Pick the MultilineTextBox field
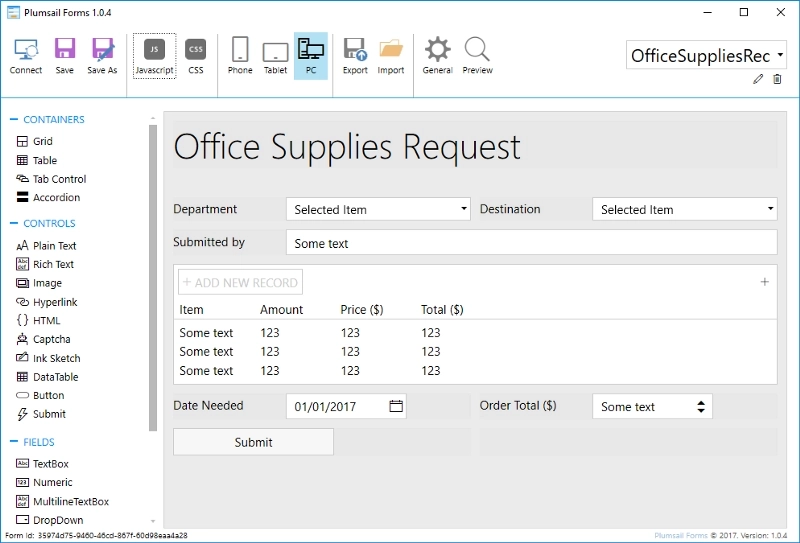Image resolution: width=800 pixels, height=543 pixels. tap(62, 502)
